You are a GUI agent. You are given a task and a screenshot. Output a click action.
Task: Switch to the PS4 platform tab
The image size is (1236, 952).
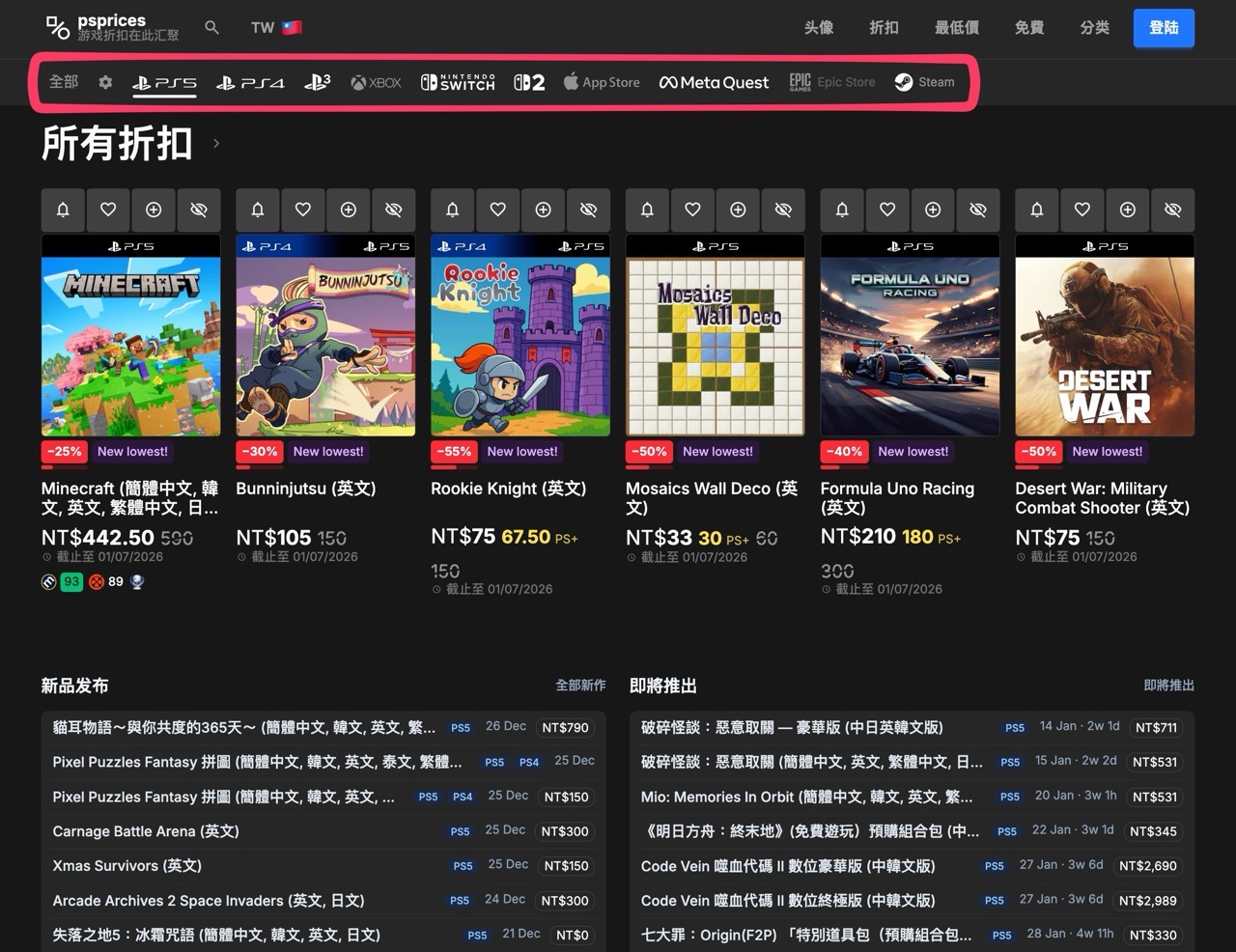point(250,83)
